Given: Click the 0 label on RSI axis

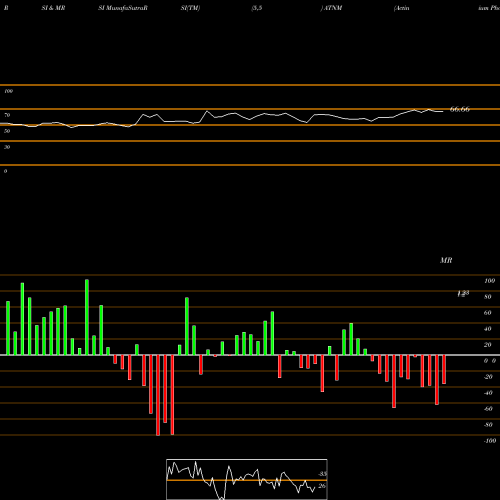Looking at the screenshot, I should 5,171.
